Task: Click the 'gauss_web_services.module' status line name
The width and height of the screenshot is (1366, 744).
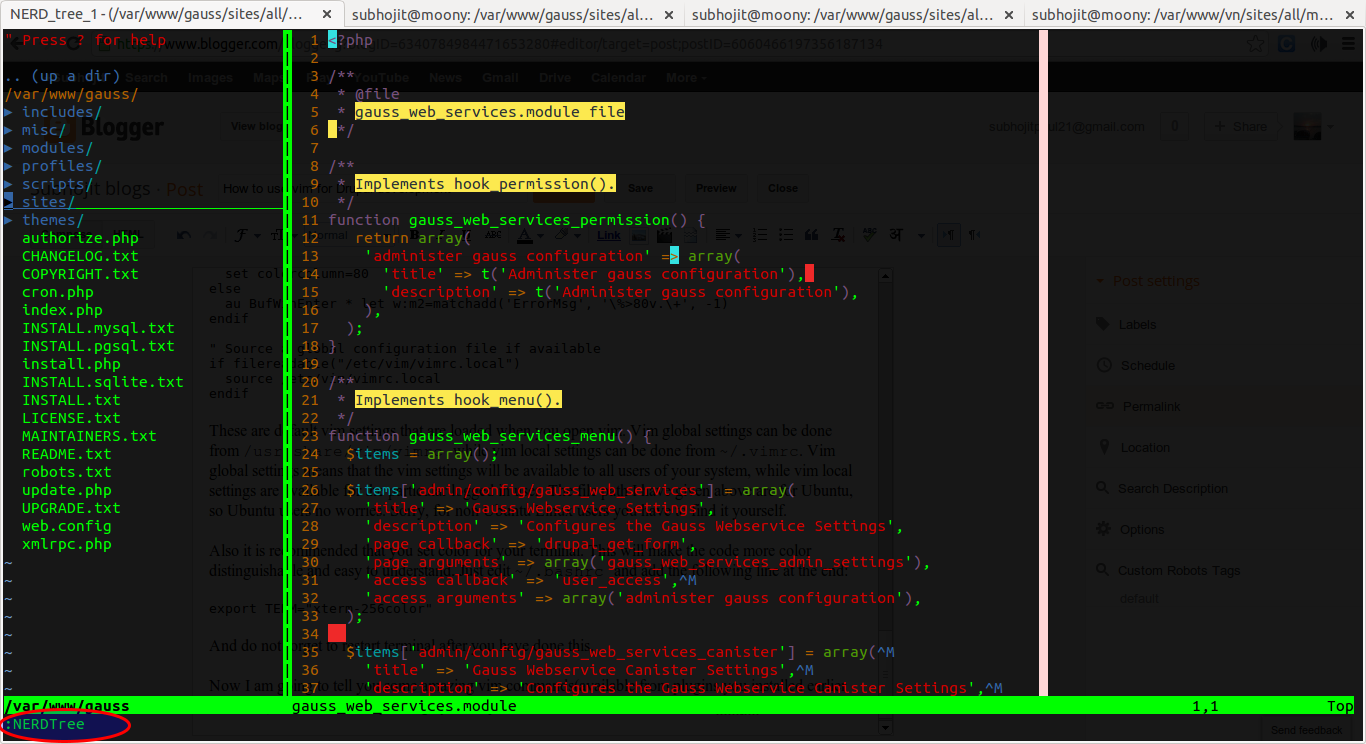Action: tap(404, 706)
